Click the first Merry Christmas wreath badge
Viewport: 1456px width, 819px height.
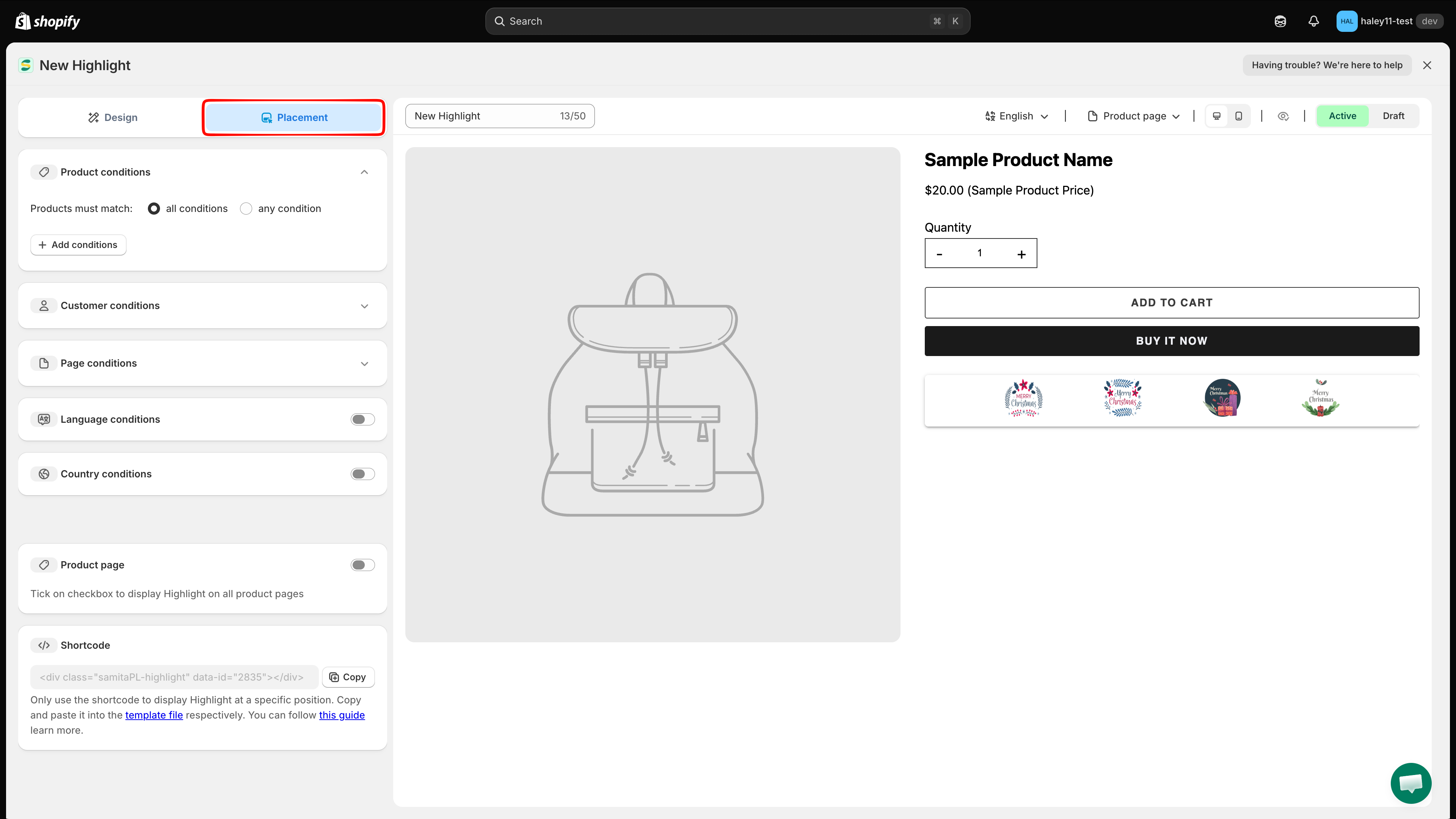coord(1024,399)
